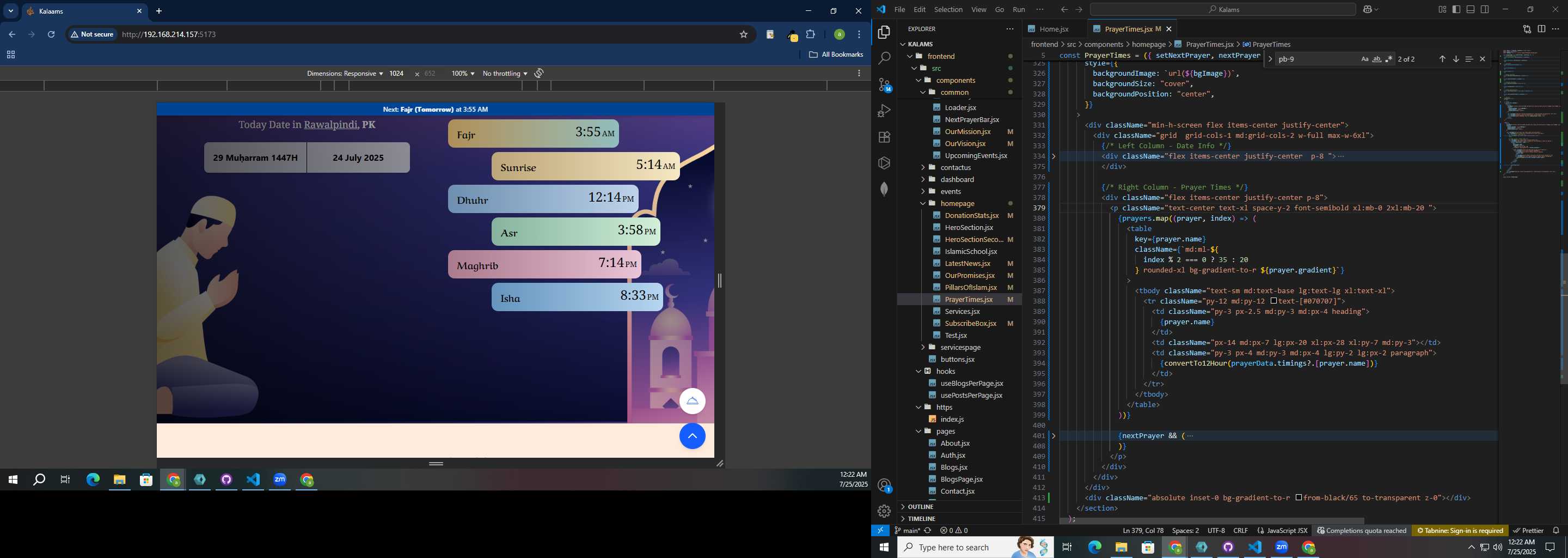Collapse the homepage folder
This screenshot has width=1568, height=558.
point(957,203)
